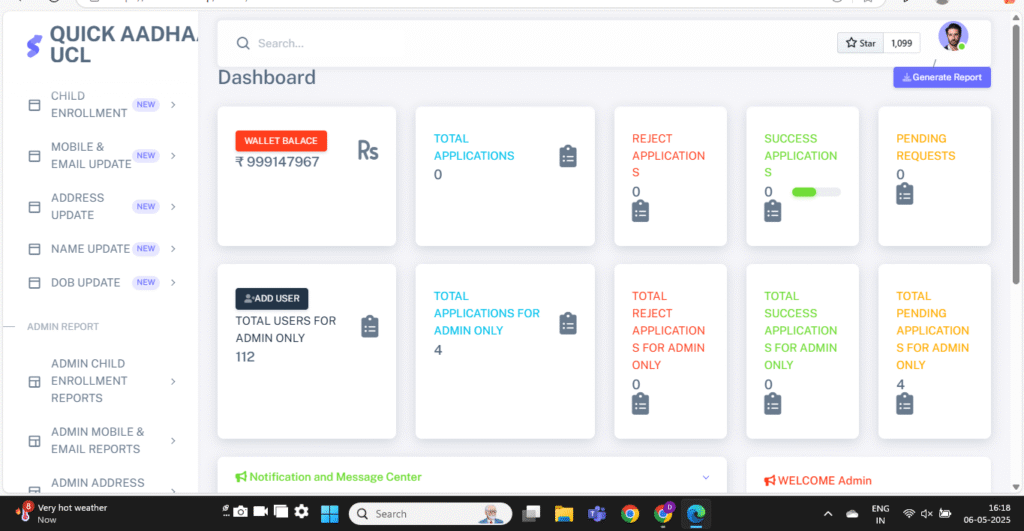Expand Admin Mobile & Email Reports chevron
This screenshot has height=531, width=1024.
point(173,441)
